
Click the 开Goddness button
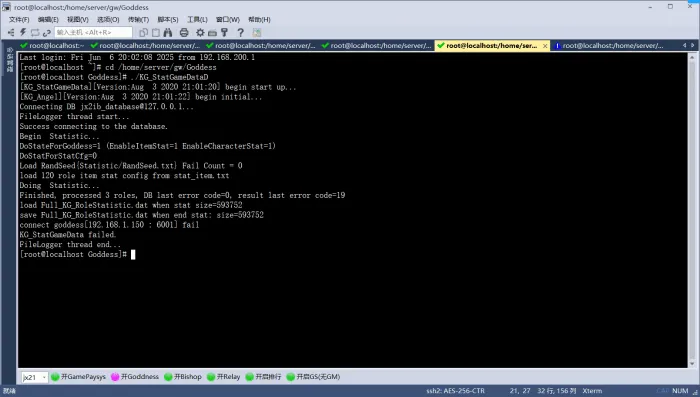tap(135, 377)
